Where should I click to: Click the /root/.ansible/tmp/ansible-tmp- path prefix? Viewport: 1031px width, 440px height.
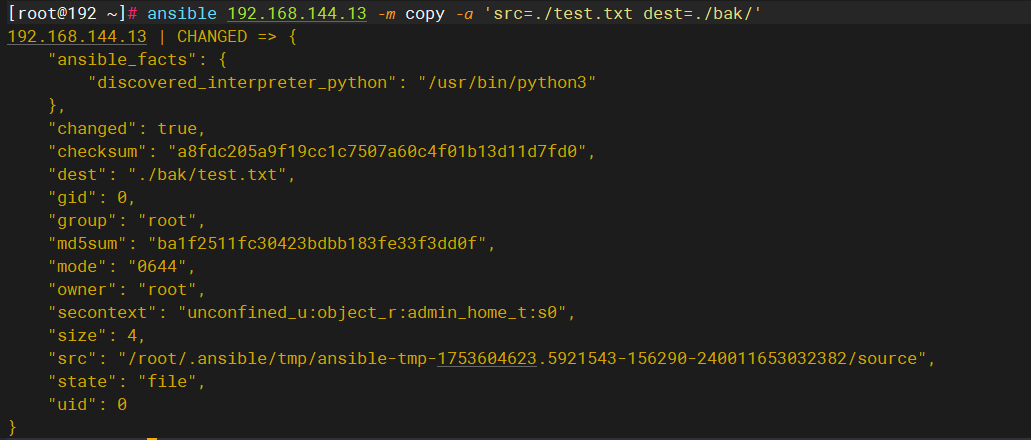tap(281, 358)
